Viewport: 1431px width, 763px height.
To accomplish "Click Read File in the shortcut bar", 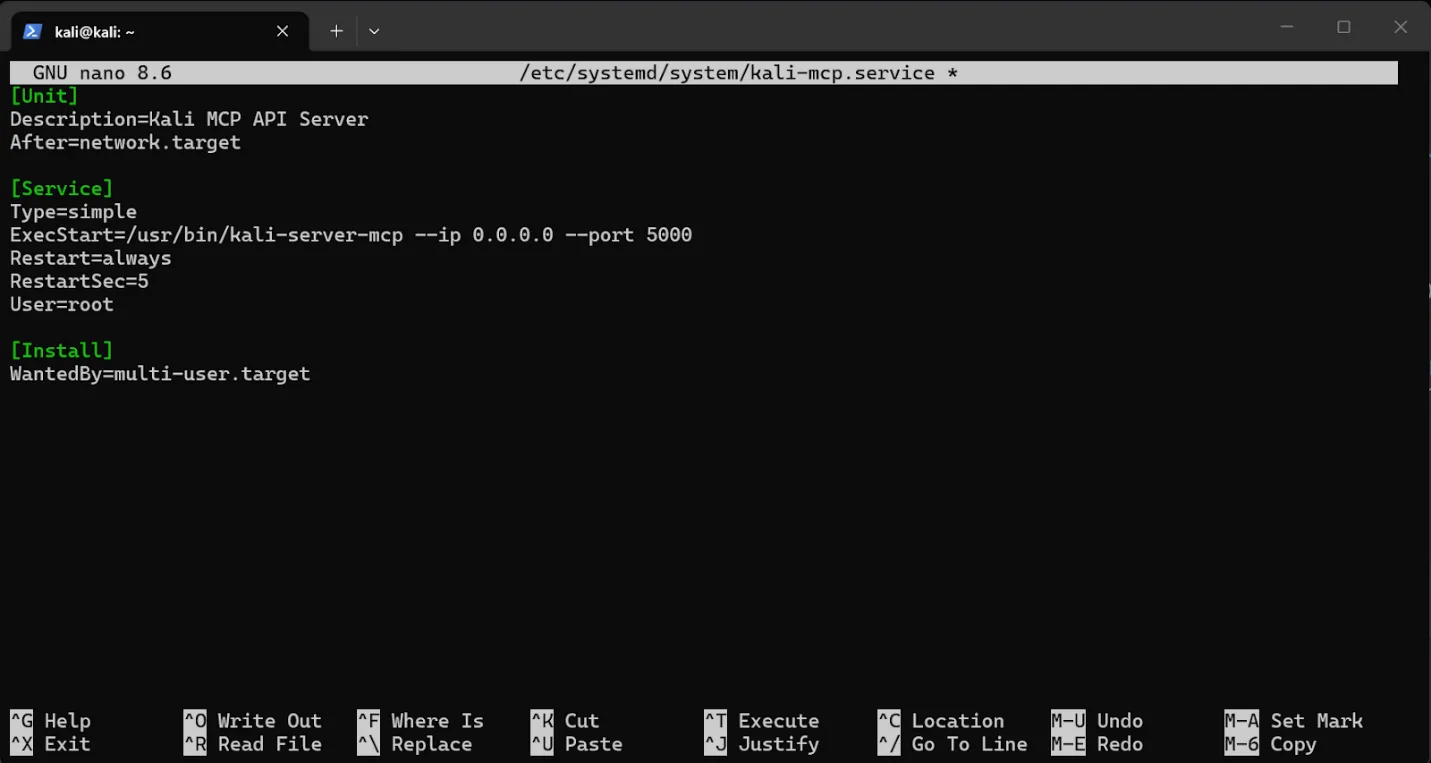I will coord(268,744).
